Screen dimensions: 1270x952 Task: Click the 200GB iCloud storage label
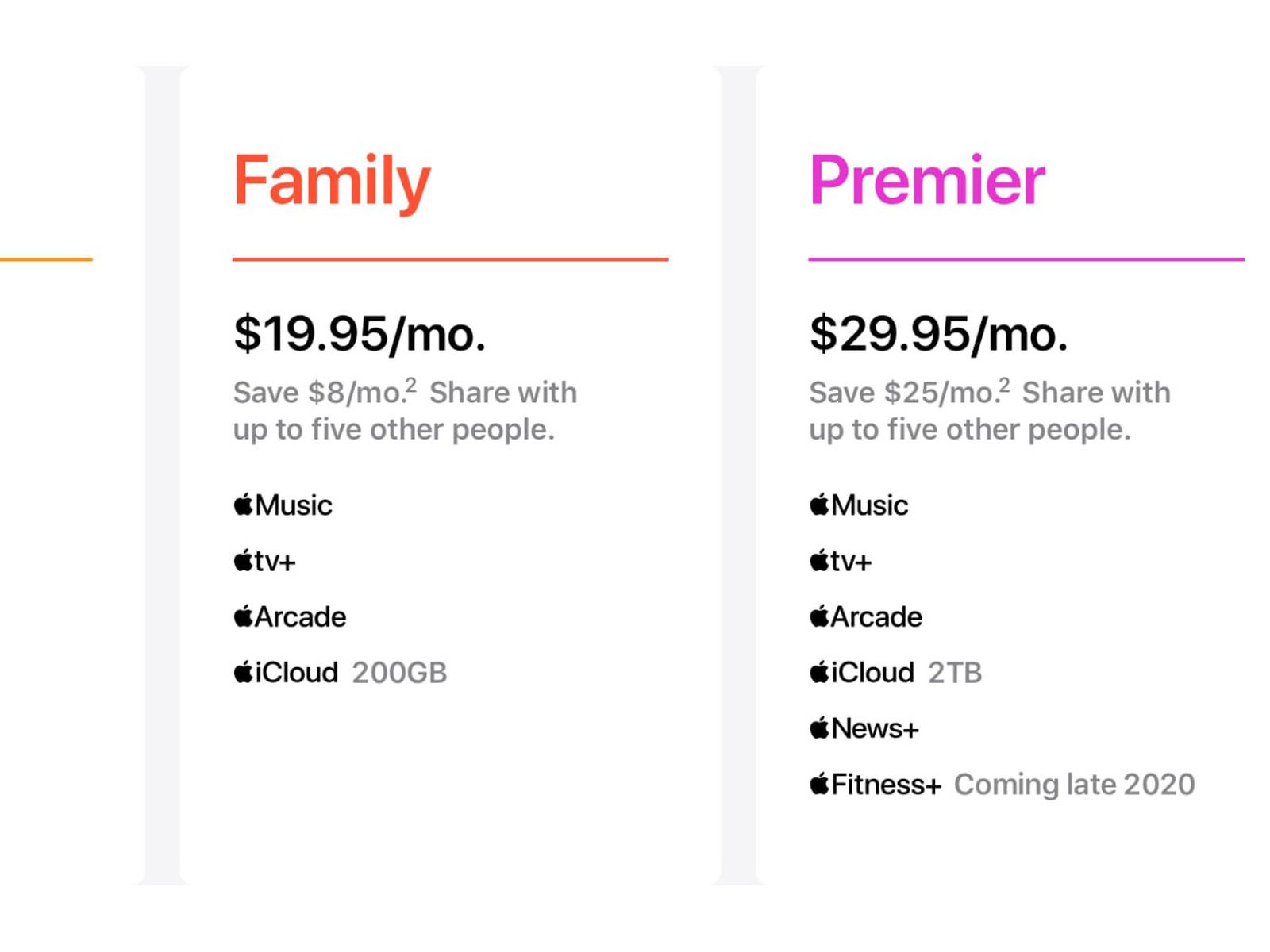click(x=399, y=673)
